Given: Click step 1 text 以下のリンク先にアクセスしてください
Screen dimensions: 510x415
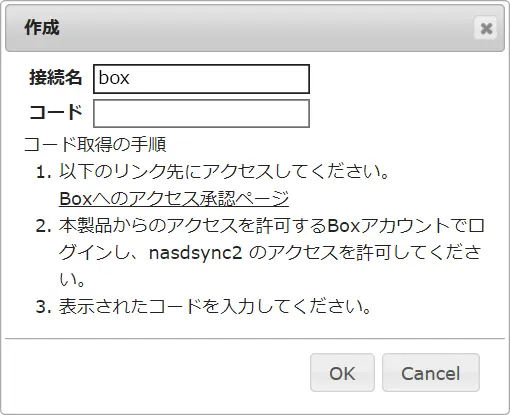Looking at the screenshot, I should click(x=224, y=172).
